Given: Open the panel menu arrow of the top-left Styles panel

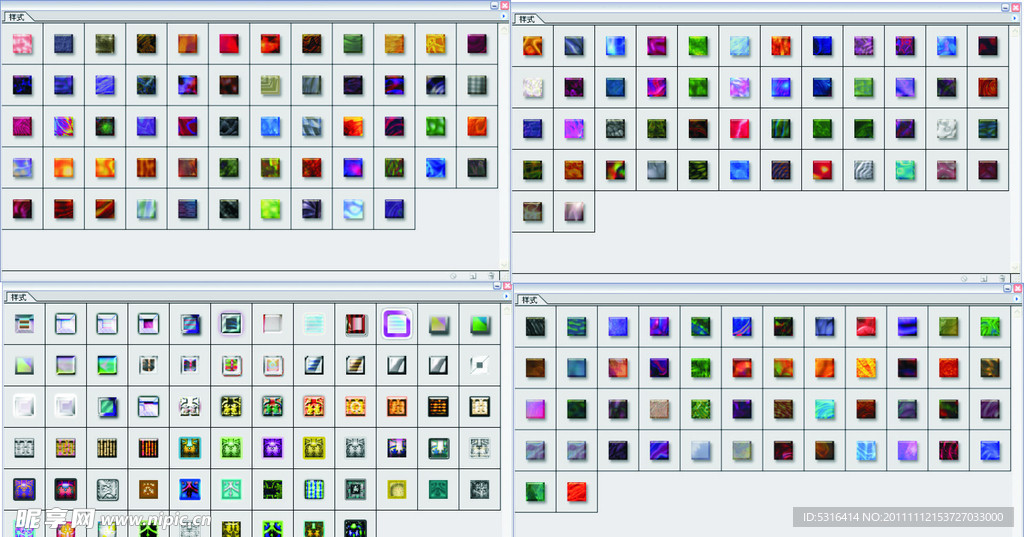Looking at the screenshot, I should pyautogui.click(x=504, y=16).
